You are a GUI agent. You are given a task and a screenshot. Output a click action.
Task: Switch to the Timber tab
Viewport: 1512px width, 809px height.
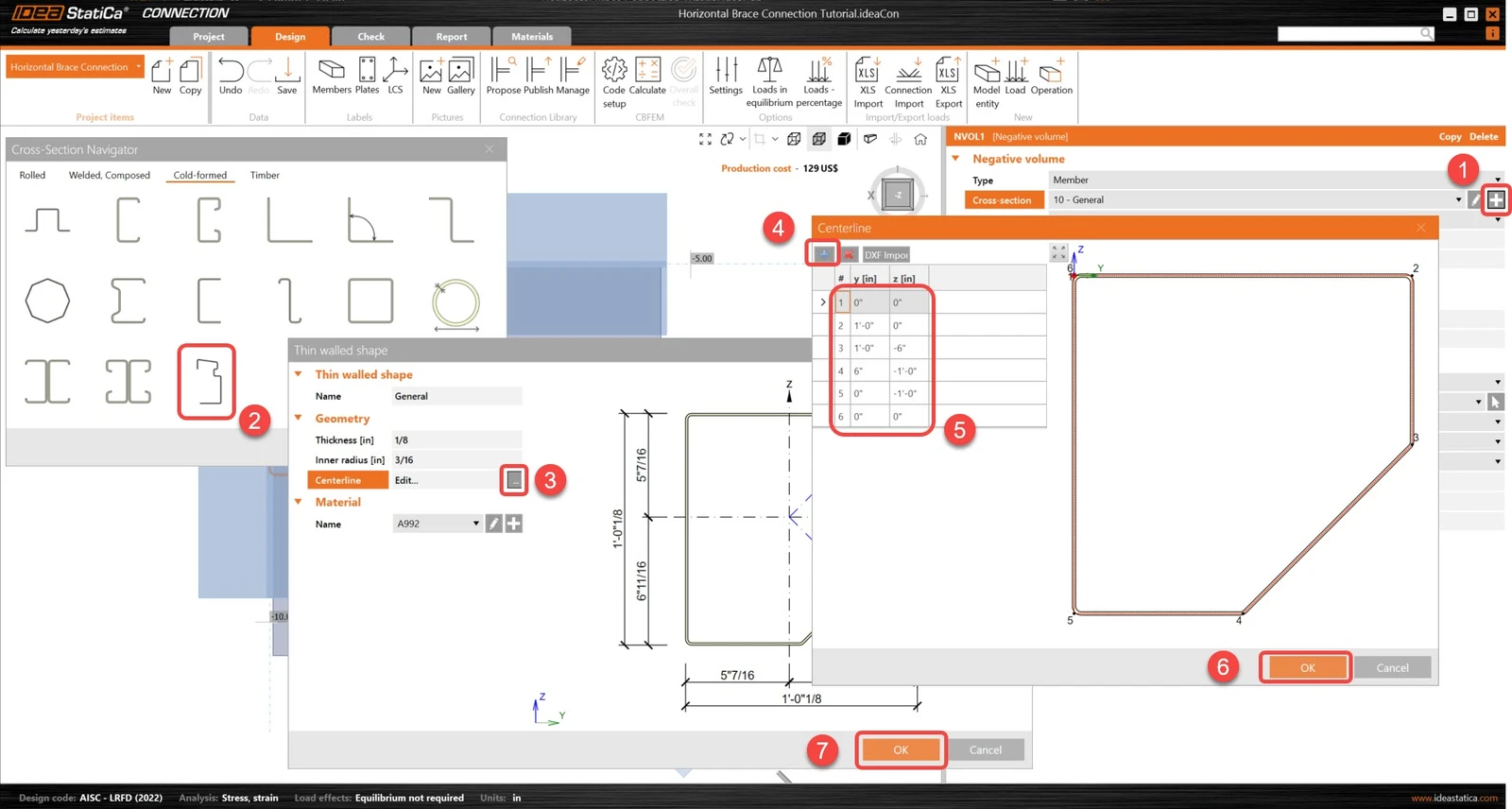tap(265, 175)
